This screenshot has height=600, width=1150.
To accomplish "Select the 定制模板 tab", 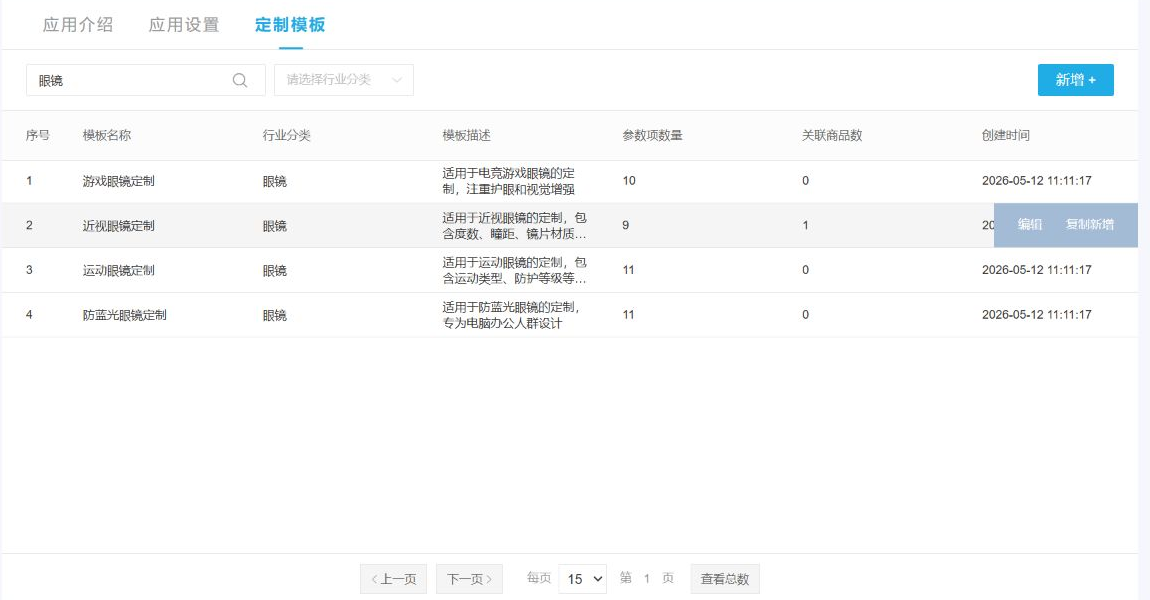I will (290, 25).
